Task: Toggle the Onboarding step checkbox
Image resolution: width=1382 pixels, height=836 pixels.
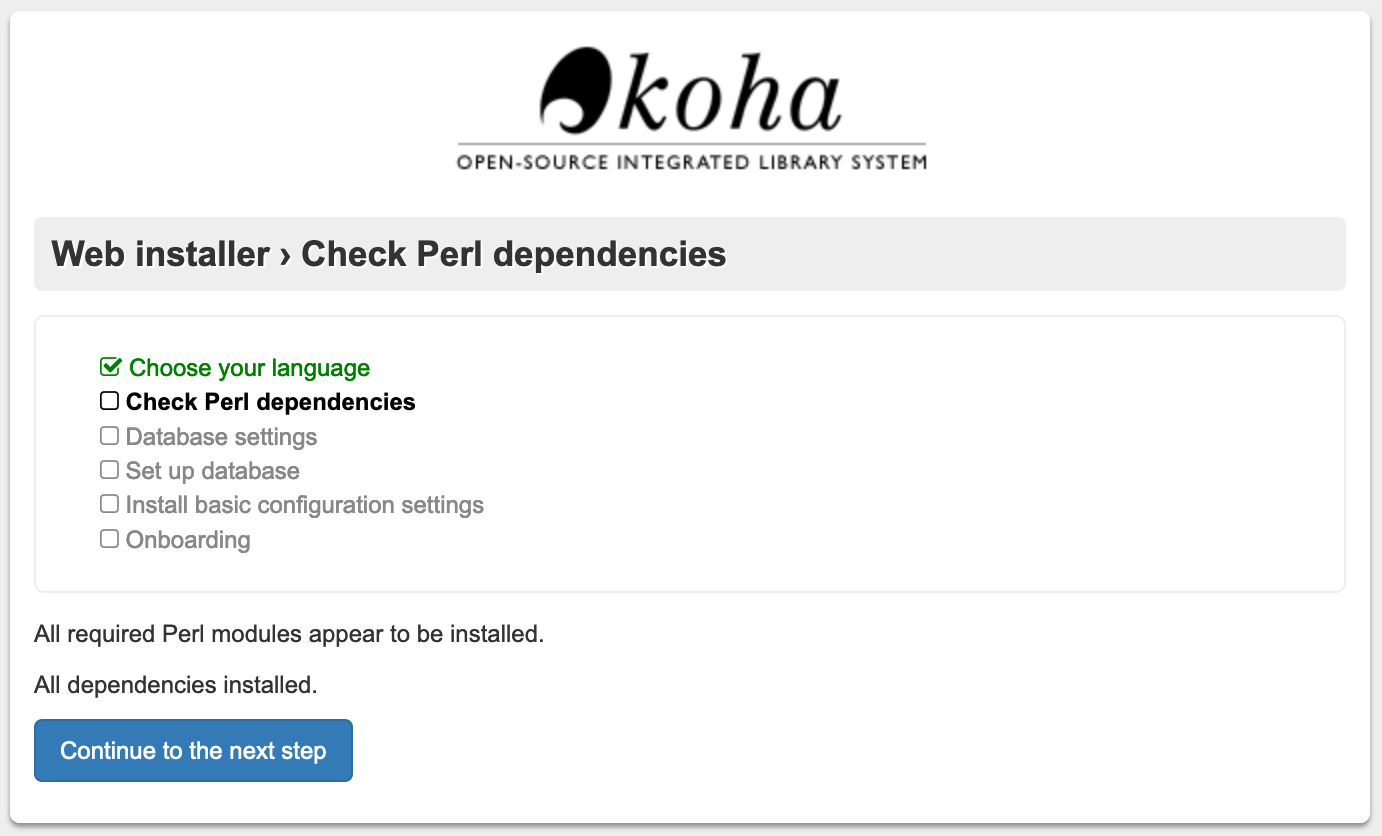Action: (109, 539)
